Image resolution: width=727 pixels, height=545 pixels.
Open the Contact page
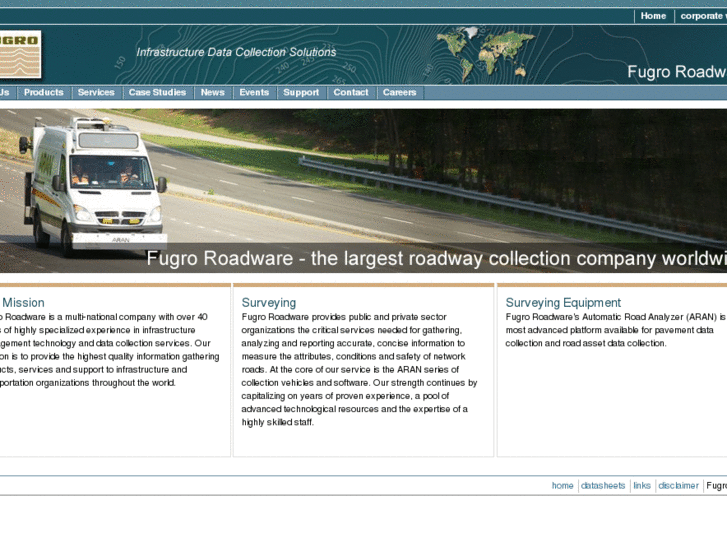click(x=351, y=92)
